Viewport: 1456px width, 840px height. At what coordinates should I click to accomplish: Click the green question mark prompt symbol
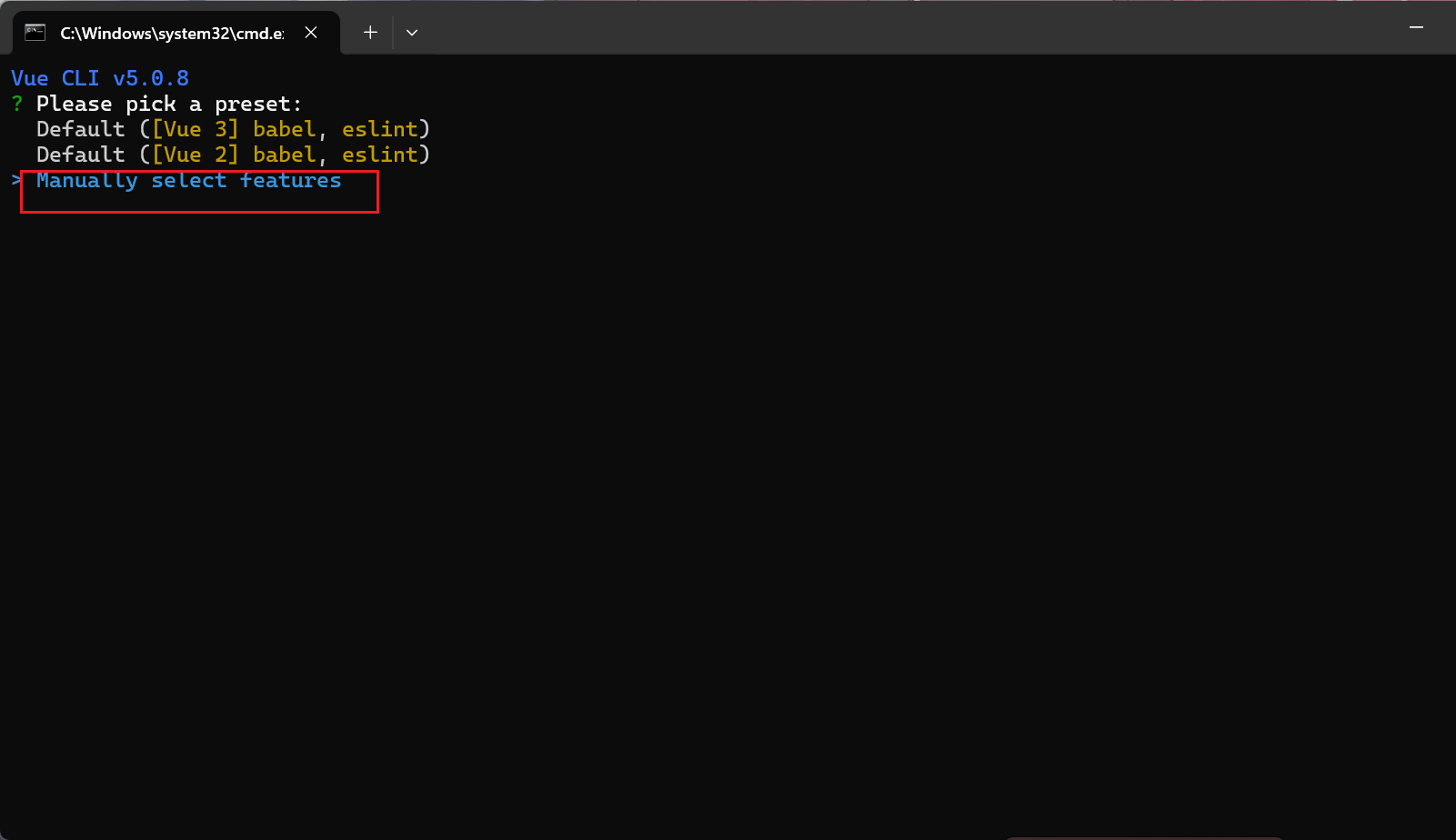(x=17, y=104)
